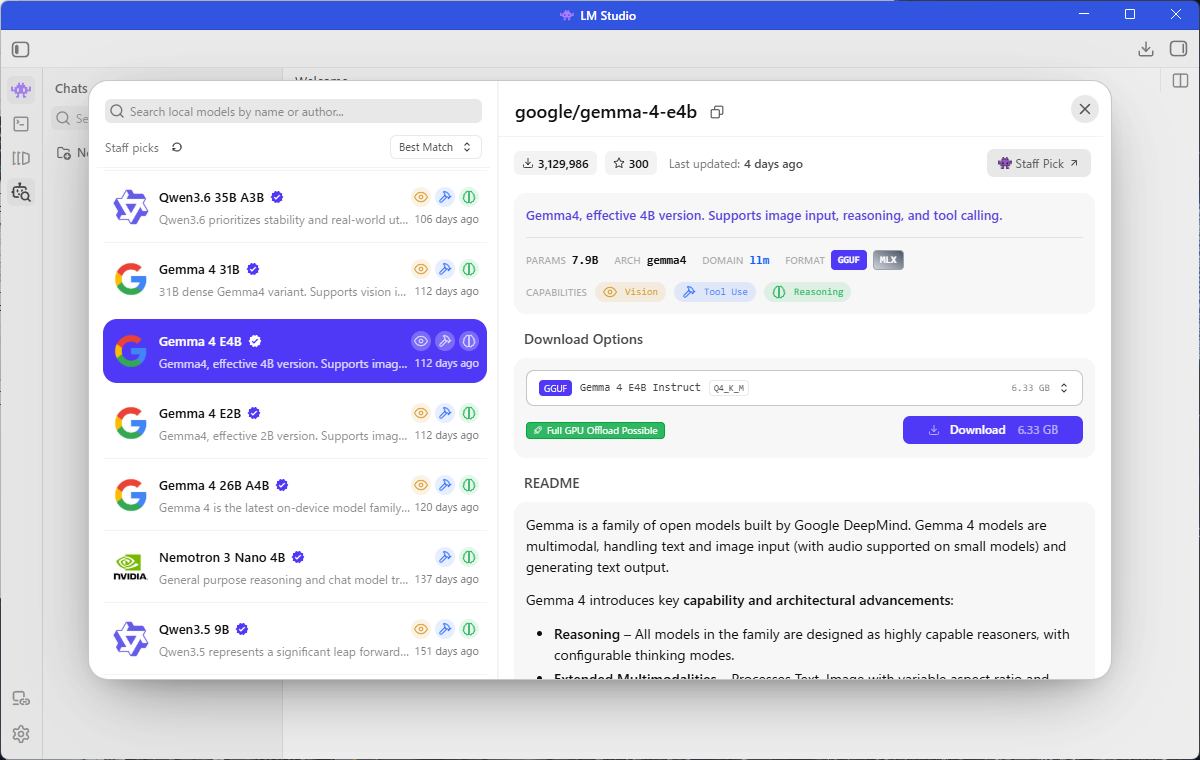
Task: Click the README heading
Action: click(x=552, y=483)
